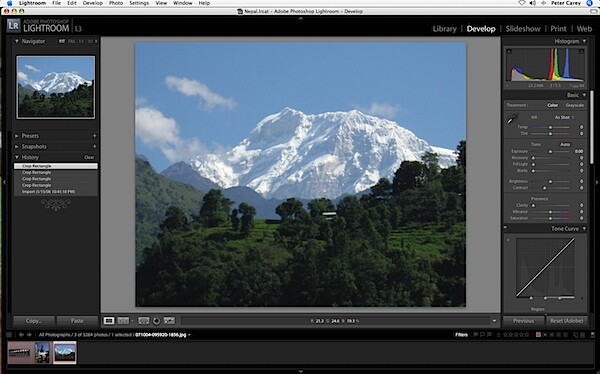Select Grayscale treatment
The height and width of the screenshot is (374, 600).
coord(574,105)
